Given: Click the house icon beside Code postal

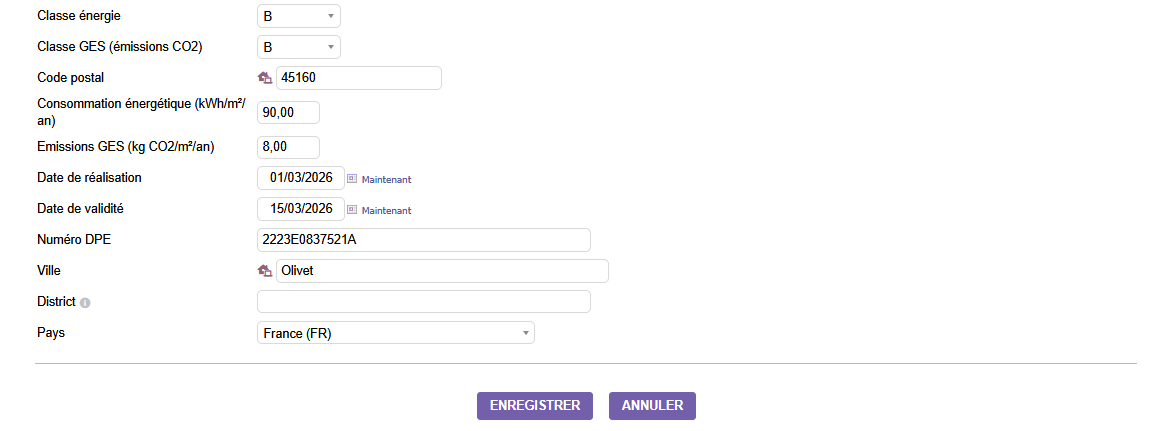Looking at the screenshot, I should (x=265, y=78).
